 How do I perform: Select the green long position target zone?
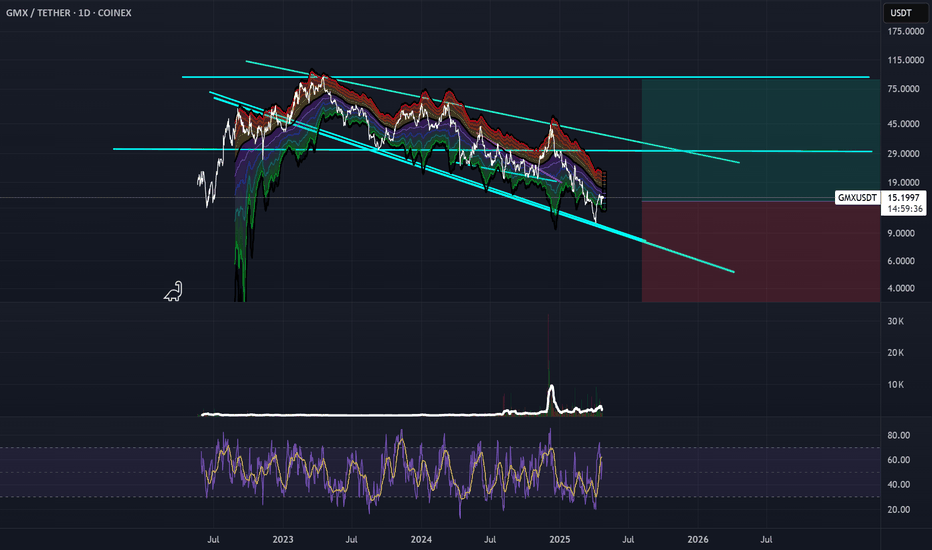click(760, 140)
